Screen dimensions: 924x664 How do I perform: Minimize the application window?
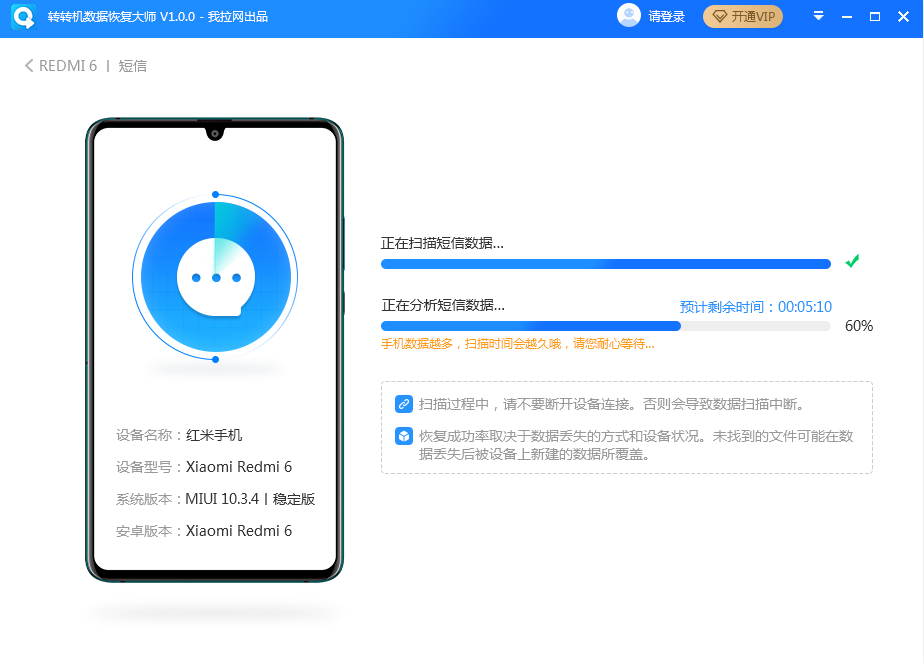[847, 17]
